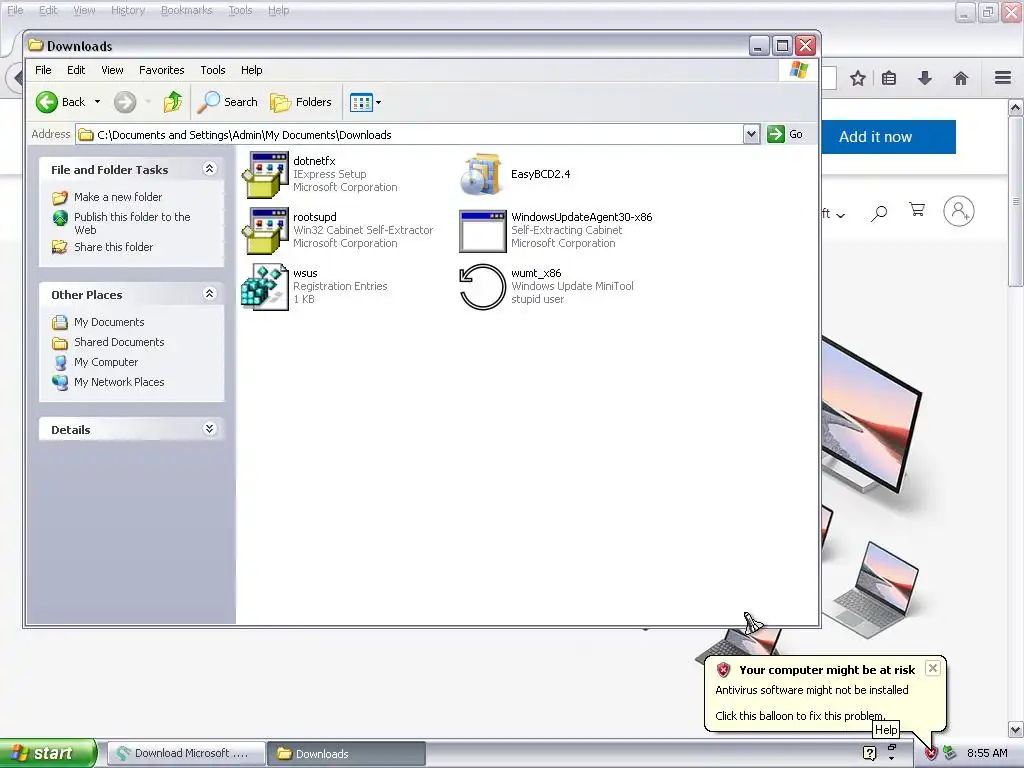Screen dimensions: 1024x768
Task: Select the rootsupd file icon
Action: (265, 231)
